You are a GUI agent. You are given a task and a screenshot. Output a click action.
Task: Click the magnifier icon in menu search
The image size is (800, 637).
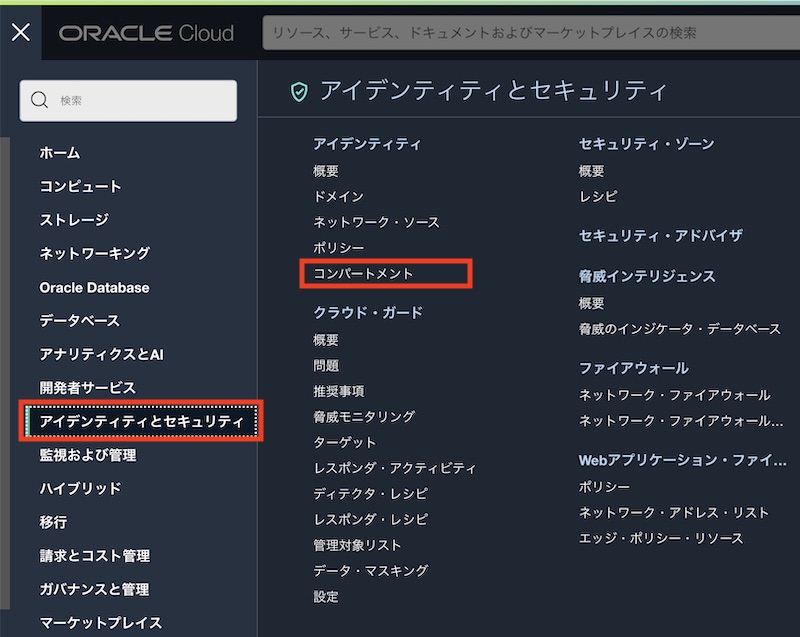coord(40,100)
